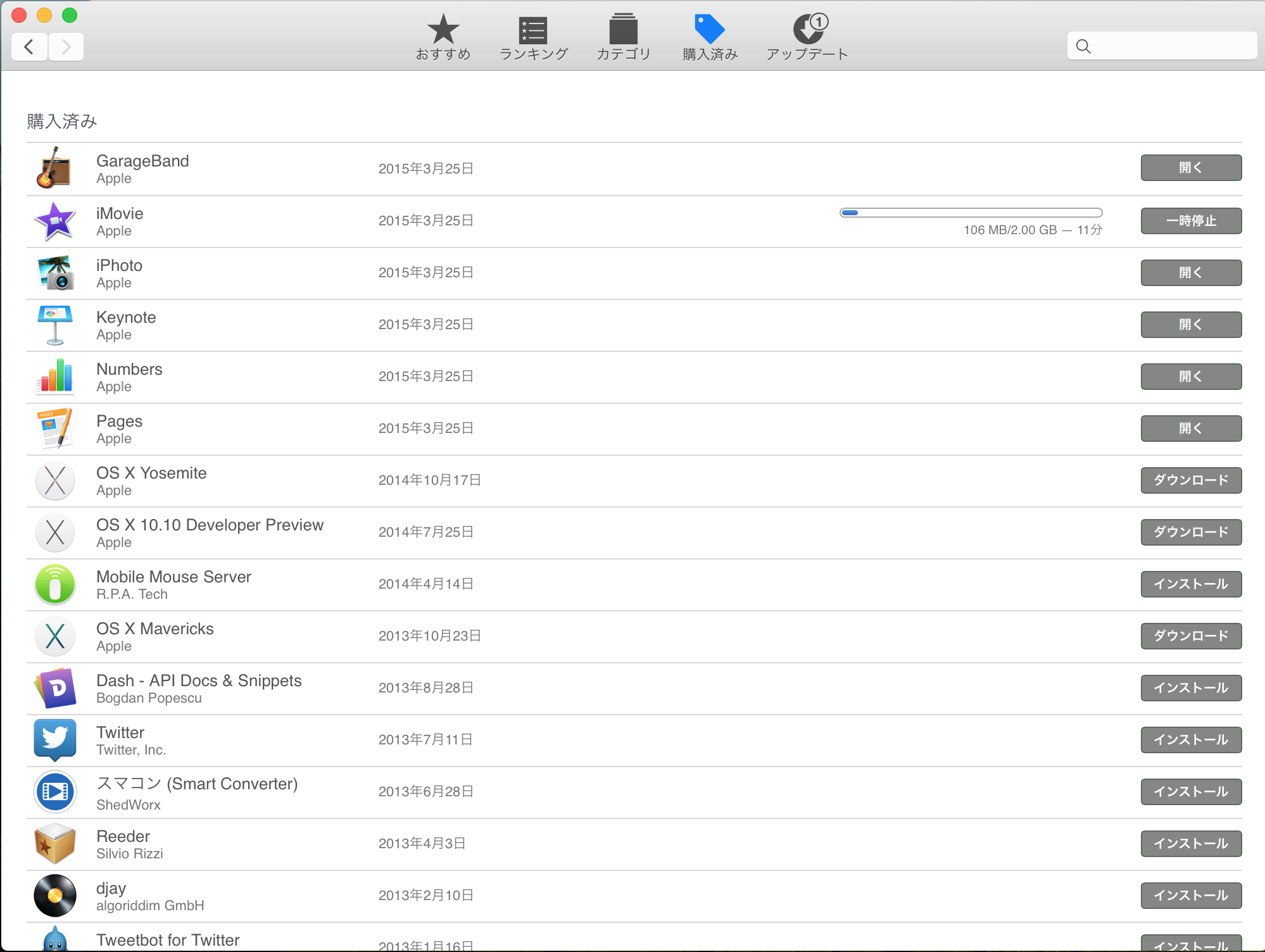Click the Reeder app icon
The image size is (1265, 952).
point(54,843)
